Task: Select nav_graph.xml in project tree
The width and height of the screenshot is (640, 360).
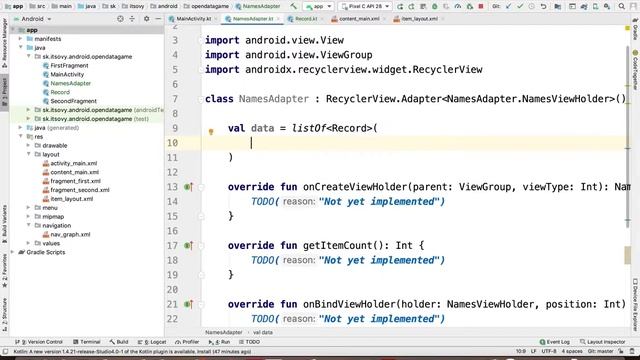Action: 70,235
